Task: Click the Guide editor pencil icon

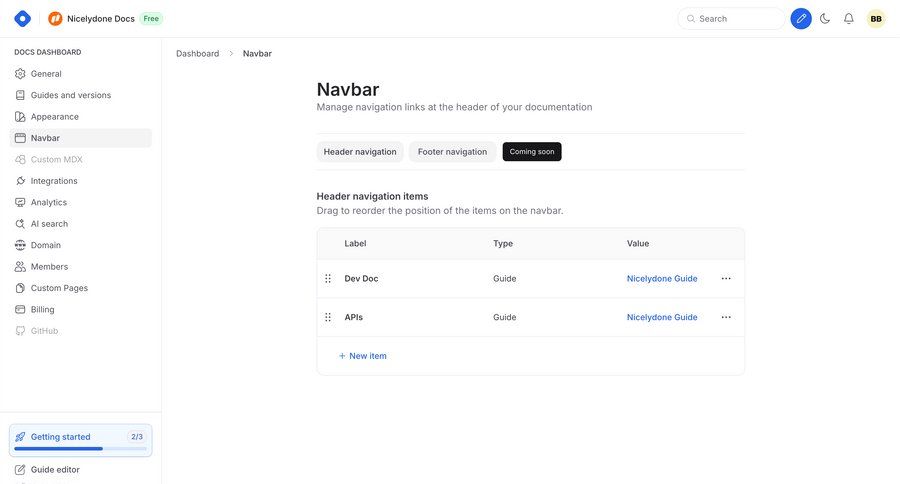Action: 20,470
